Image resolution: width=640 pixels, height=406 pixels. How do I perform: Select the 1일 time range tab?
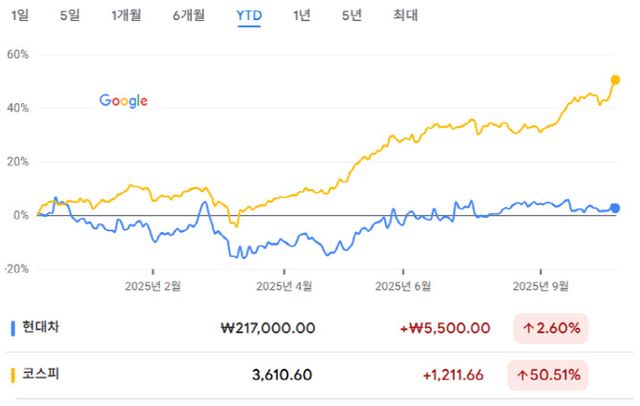click(x=20, y=15)
